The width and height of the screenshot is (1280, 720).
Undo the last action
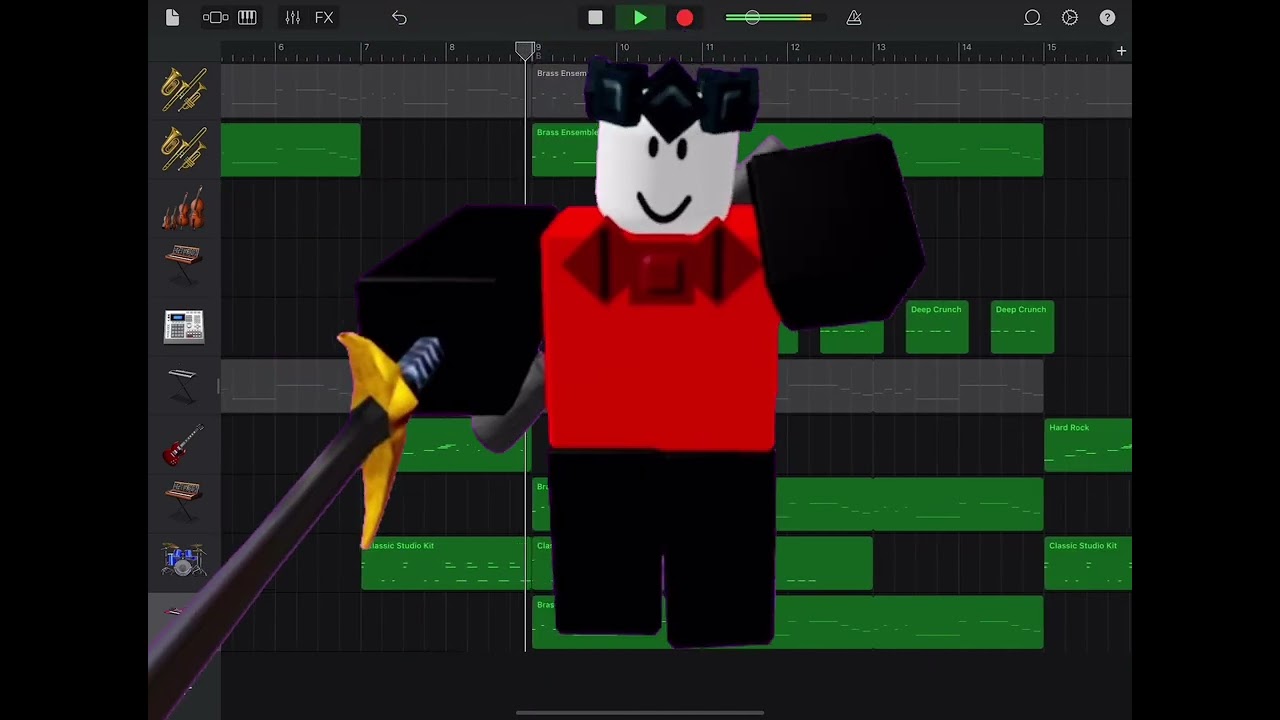click(x=399, y=18)
